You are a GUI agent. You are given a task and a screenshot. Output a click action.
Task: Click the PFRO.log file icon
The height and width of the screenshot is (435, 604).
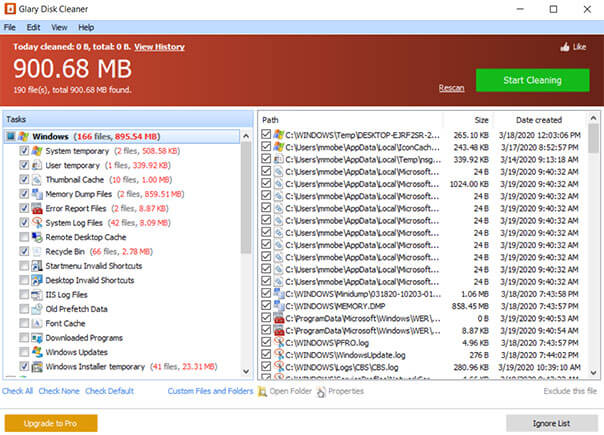[279, 343]
